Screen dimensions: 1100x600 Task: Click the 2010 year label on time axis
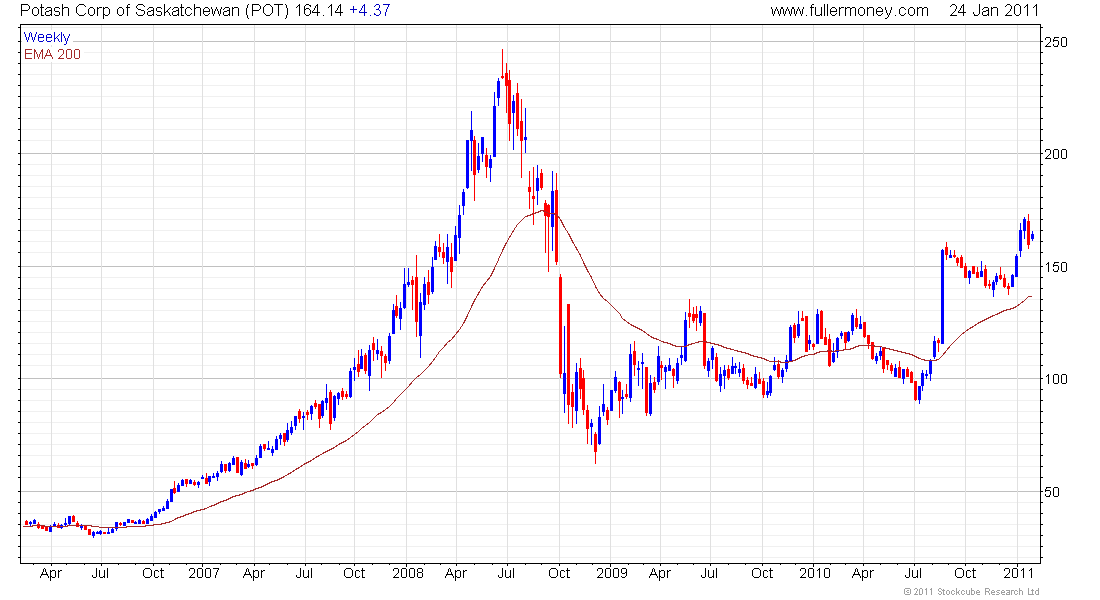pyautogui.click(x=814, y=573)
